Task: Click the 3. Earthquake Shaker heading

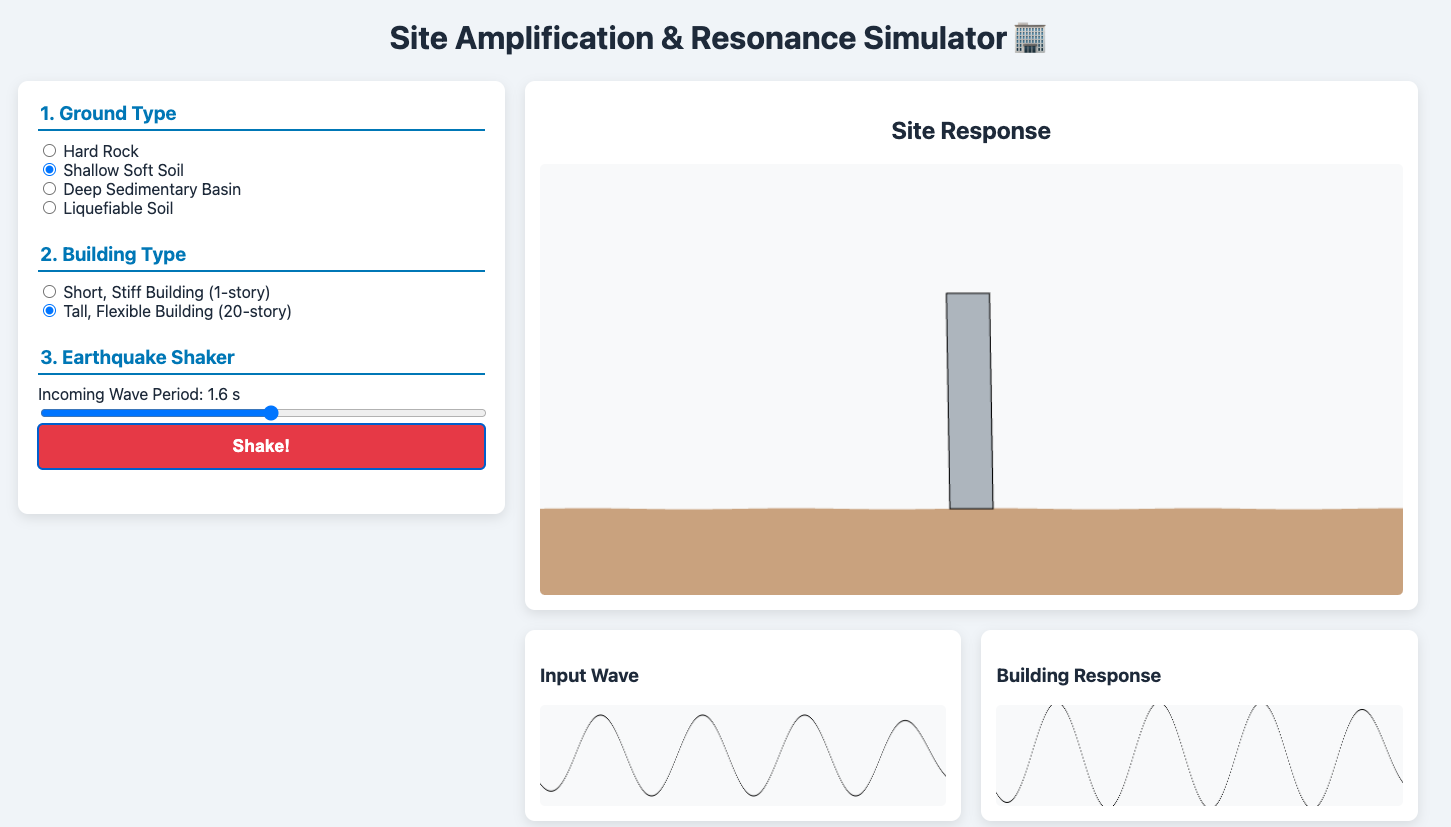Action: point(137,358)
